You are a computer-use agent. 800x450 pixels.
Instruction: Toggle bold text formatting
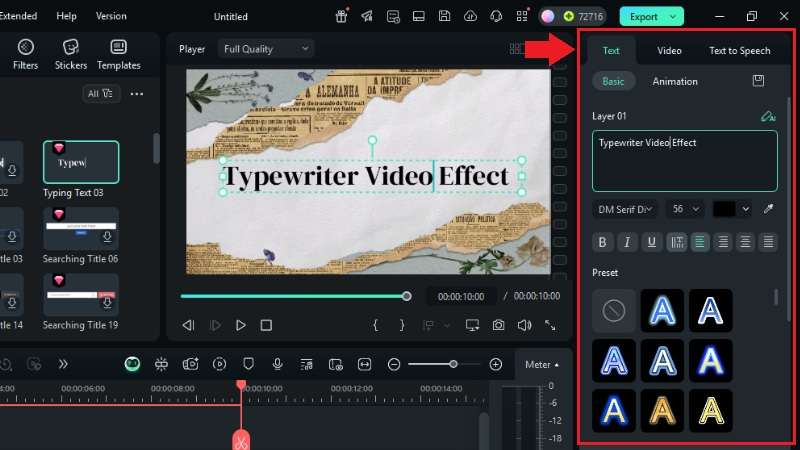pos(603,242)
